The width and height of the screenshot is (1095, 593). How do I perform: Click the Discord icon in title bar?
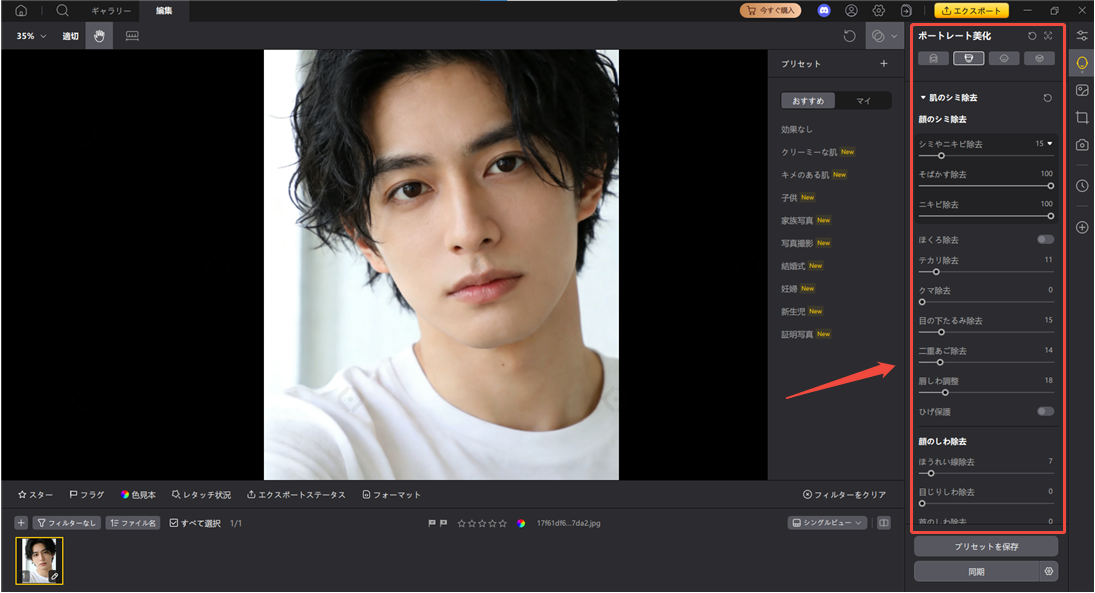(x=824, y=10)
